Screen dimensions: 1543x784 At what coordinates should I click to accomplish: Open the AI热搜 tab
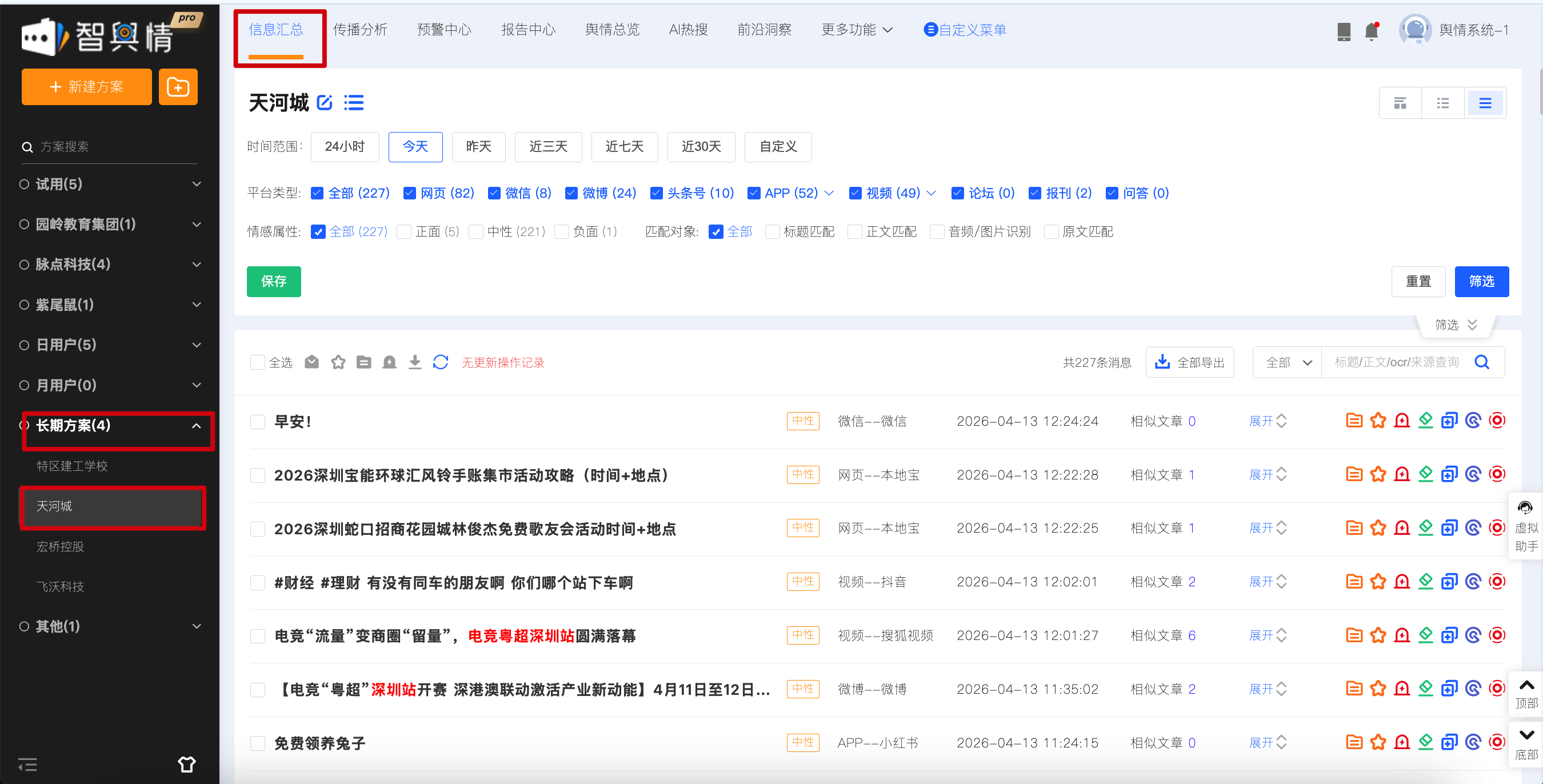(x=688, y=29)
